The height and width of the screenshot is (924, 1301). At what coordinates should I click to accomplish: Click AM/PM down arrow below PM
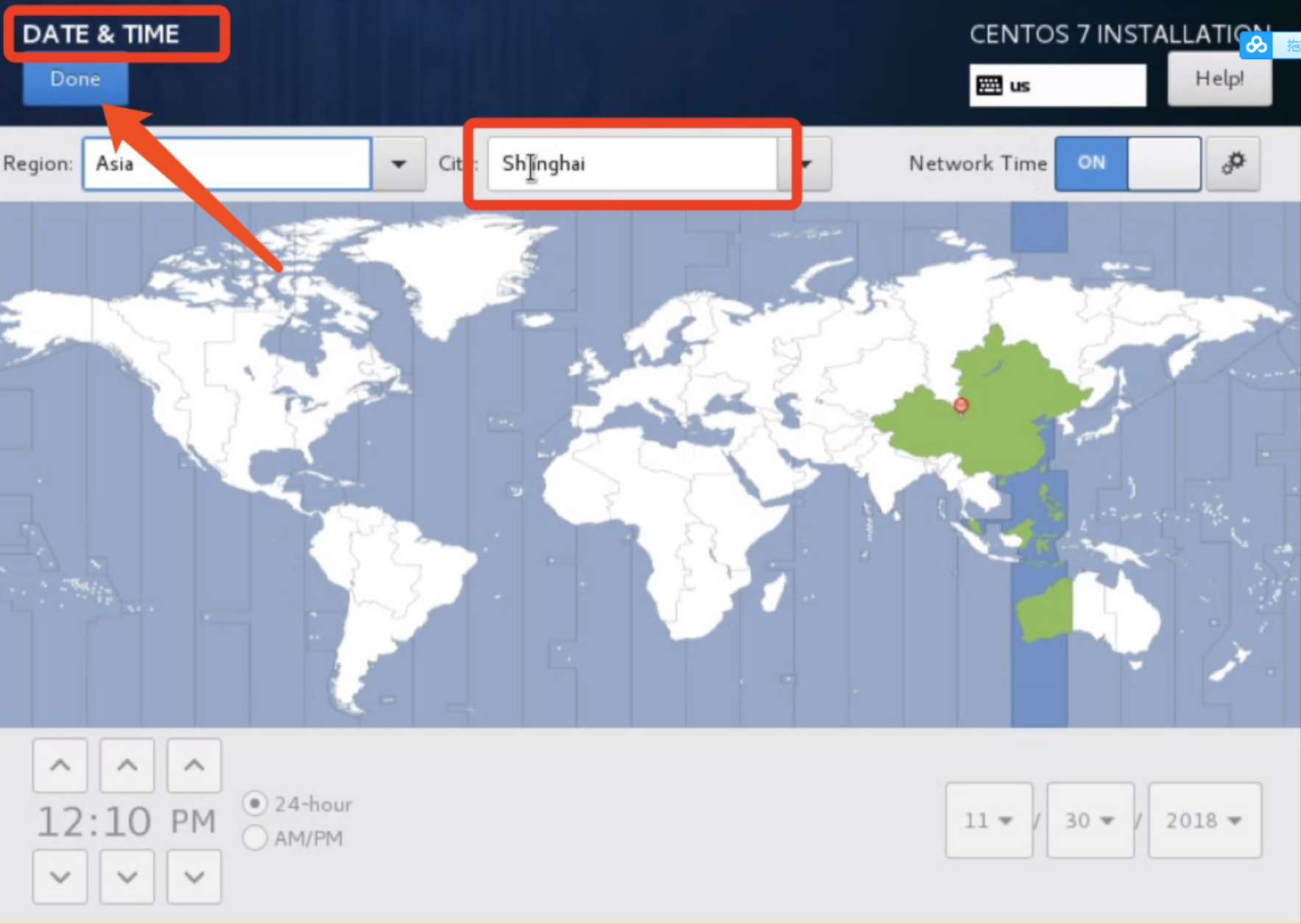(194, 877)
